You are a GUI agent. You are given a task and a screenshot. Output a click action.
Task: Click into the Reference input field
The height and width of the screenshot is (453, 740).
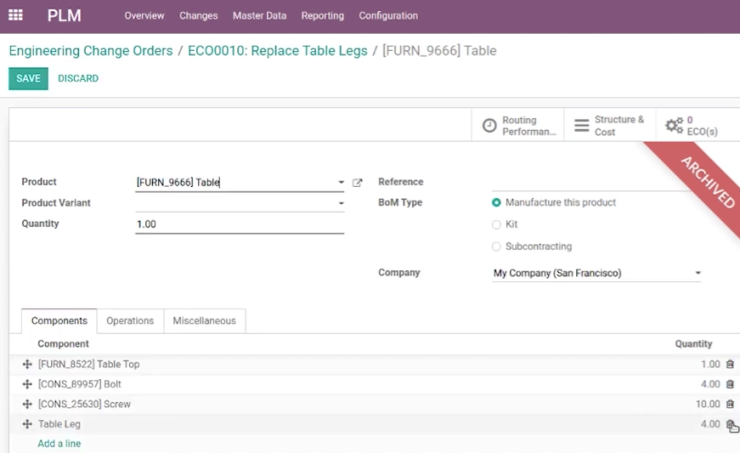596,182
